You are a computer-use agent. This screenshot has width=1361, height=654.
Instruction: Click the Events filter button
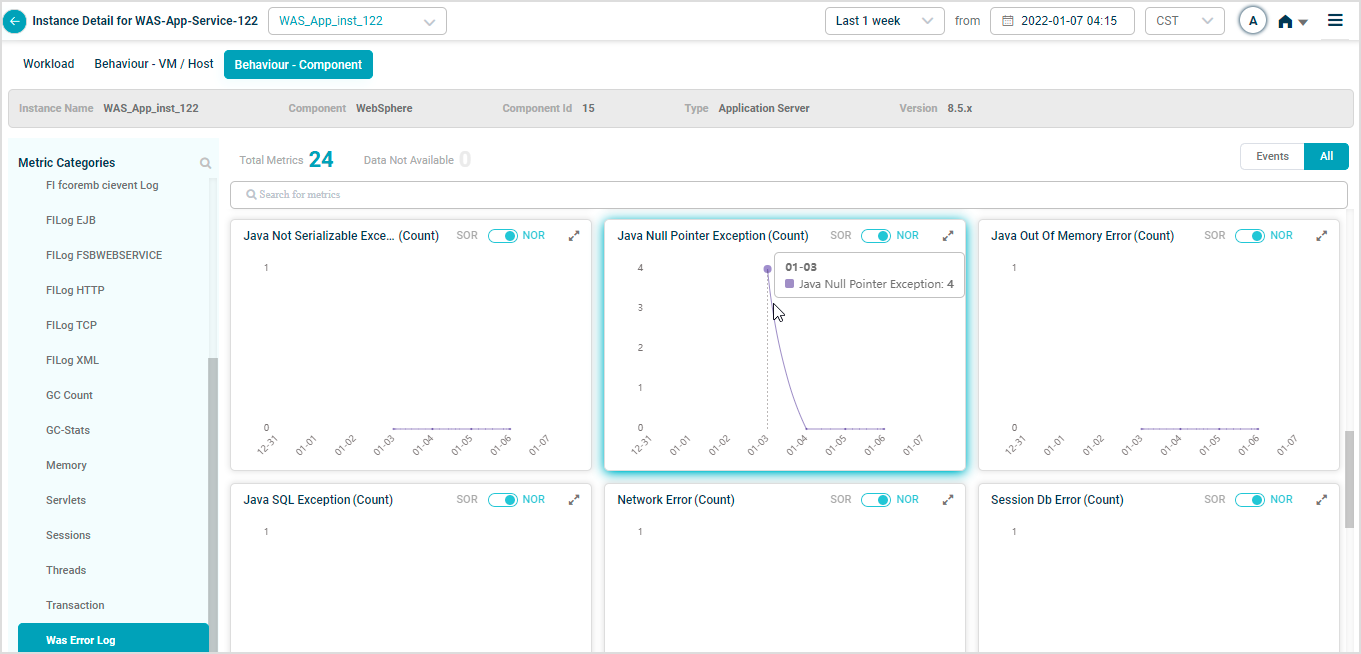coord(1272,156)
